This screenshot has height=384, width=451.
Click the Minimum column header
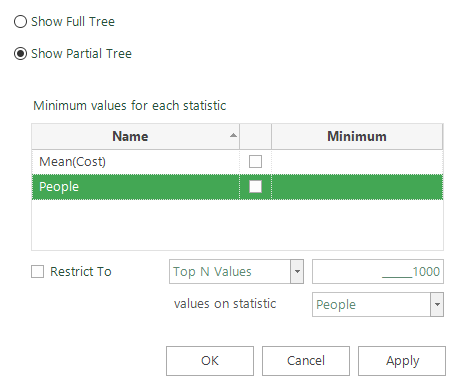357,136
